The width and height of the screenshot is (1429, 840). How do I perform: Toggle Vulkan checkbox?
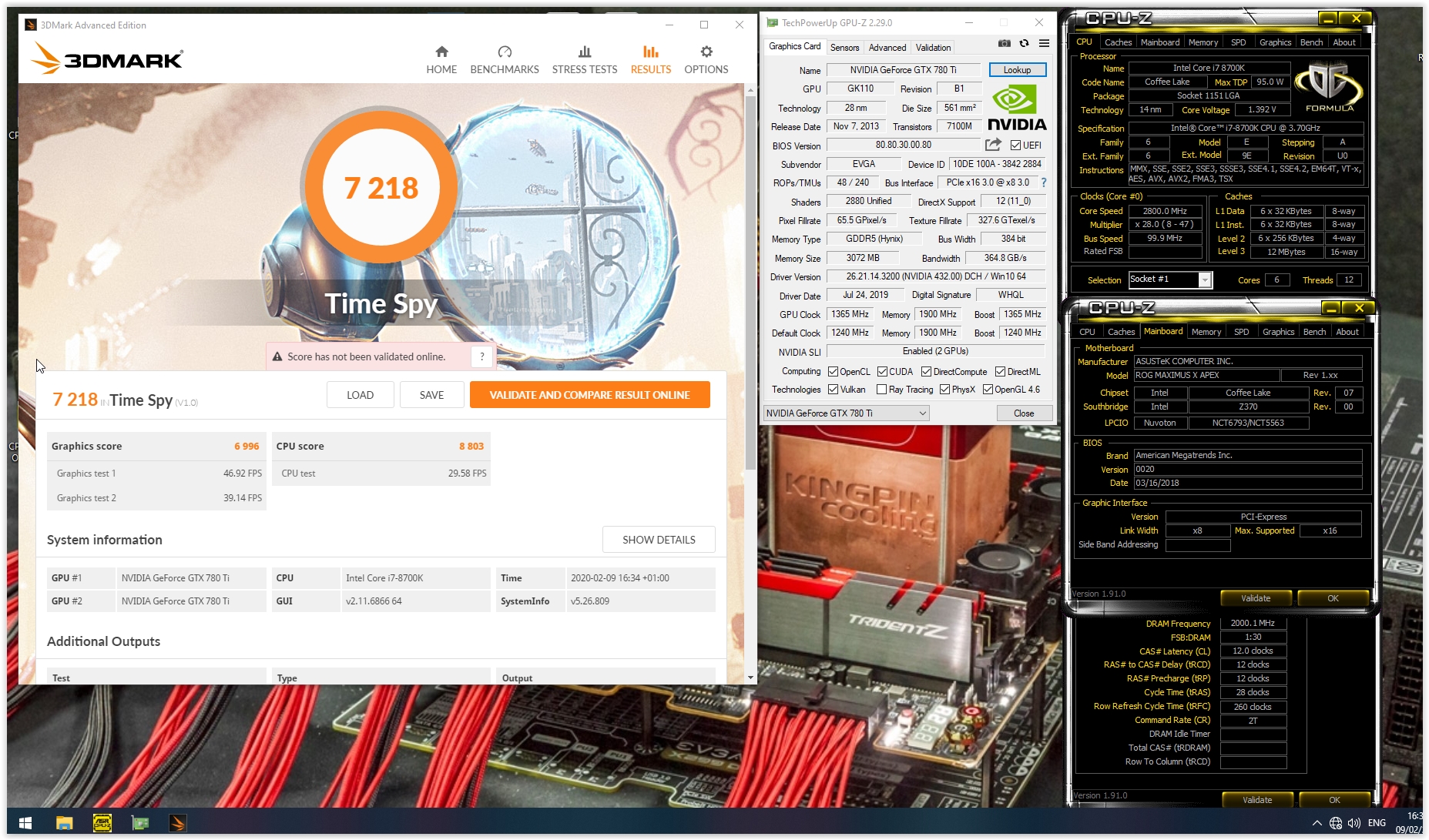click(x=833, y=390)
